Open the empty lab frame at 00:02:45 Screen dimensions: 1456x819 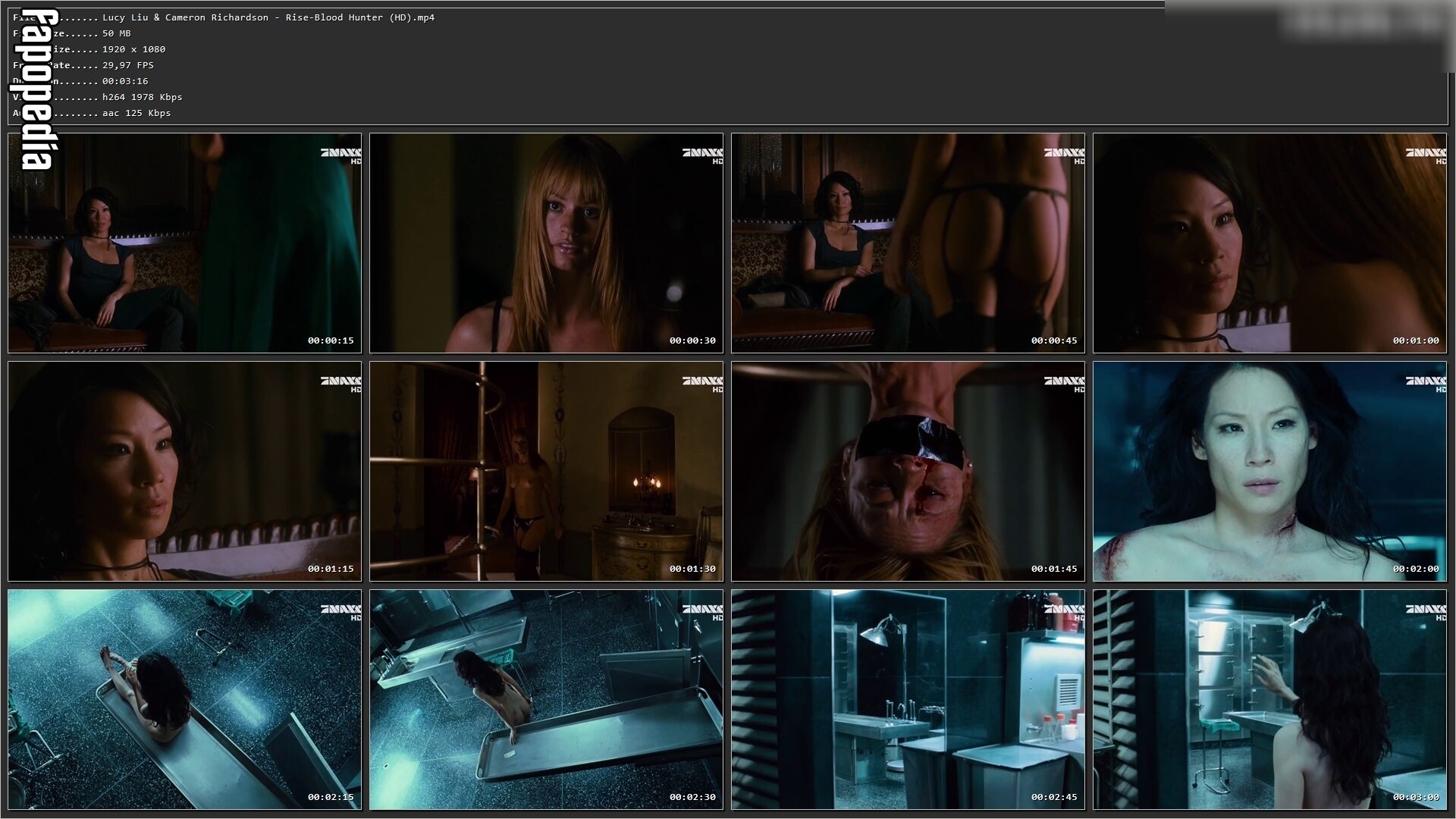pos(908,700)
